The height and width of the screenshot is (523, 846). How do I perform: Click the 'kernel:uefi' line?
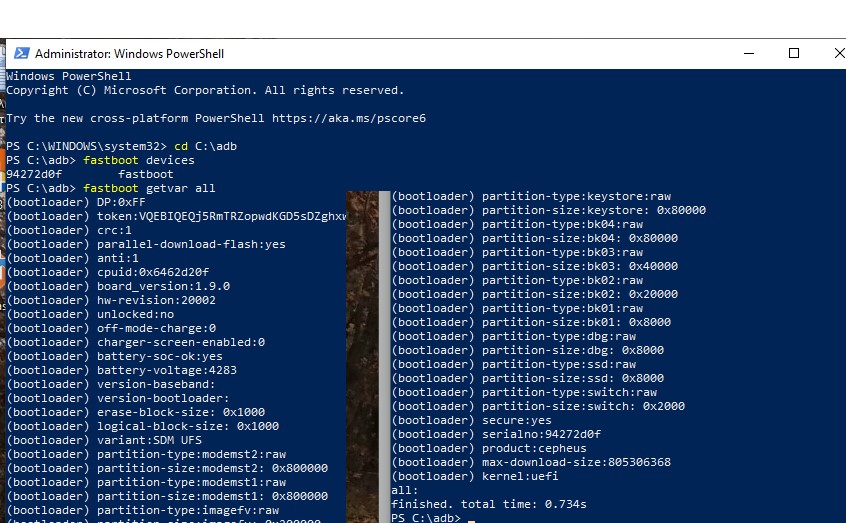[475, 478]
